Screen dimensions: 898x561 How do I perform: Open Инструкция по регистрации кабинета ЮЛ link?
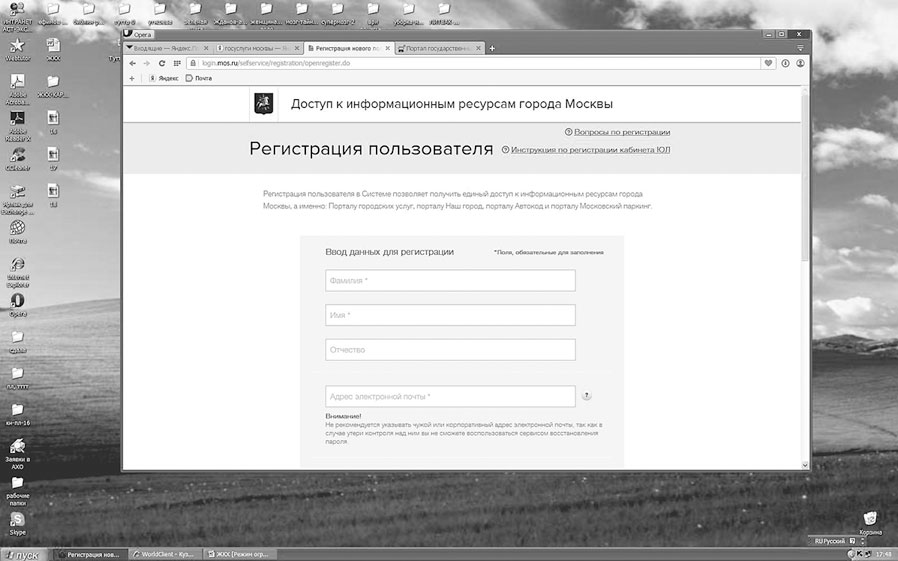click(590, 150)
